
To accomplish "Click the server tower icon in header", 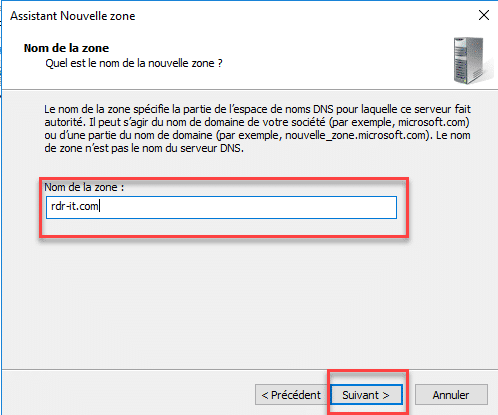I will (x=471, y=60).
